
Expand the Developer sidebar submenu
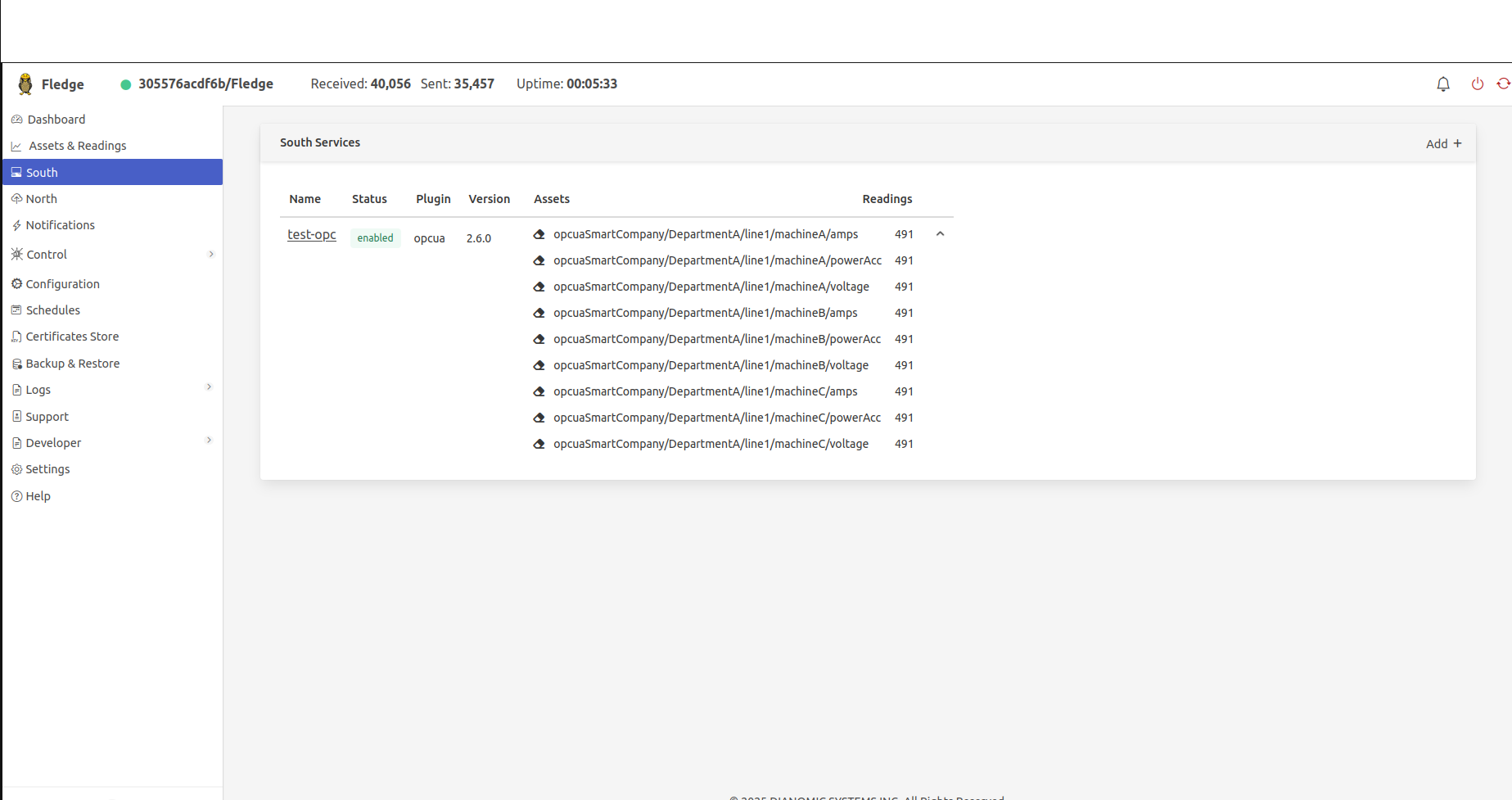[209, 441]
